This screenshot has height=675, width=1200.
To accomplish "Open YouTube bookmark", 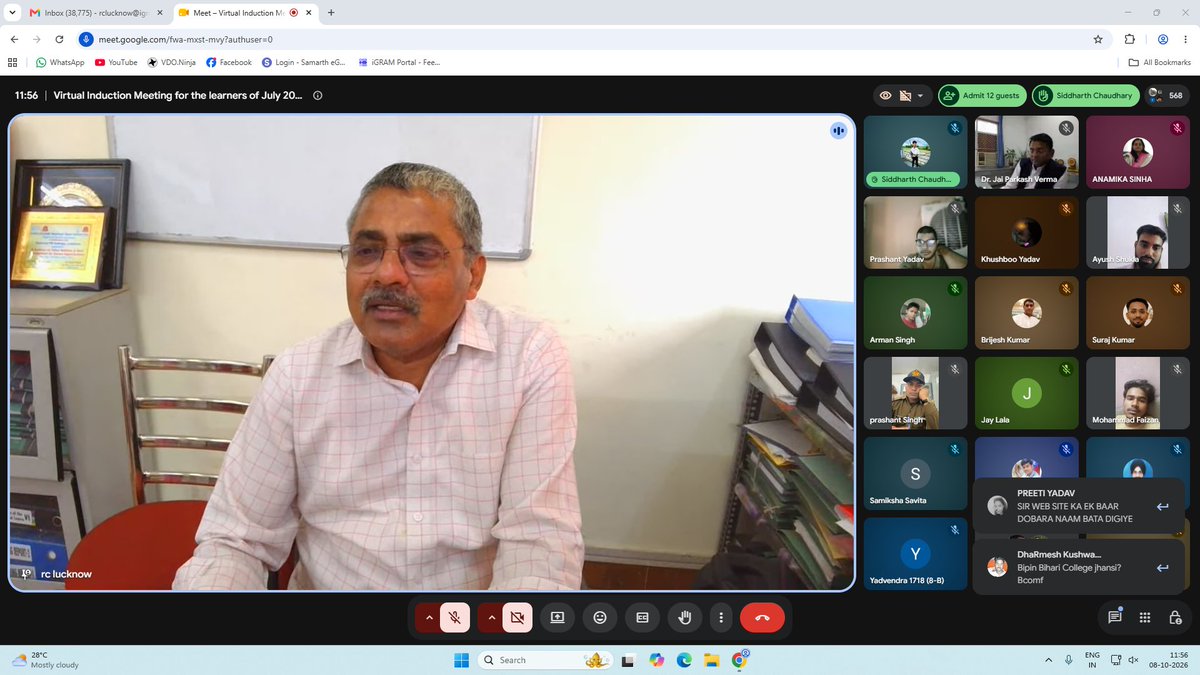I will tap(116, 62).
